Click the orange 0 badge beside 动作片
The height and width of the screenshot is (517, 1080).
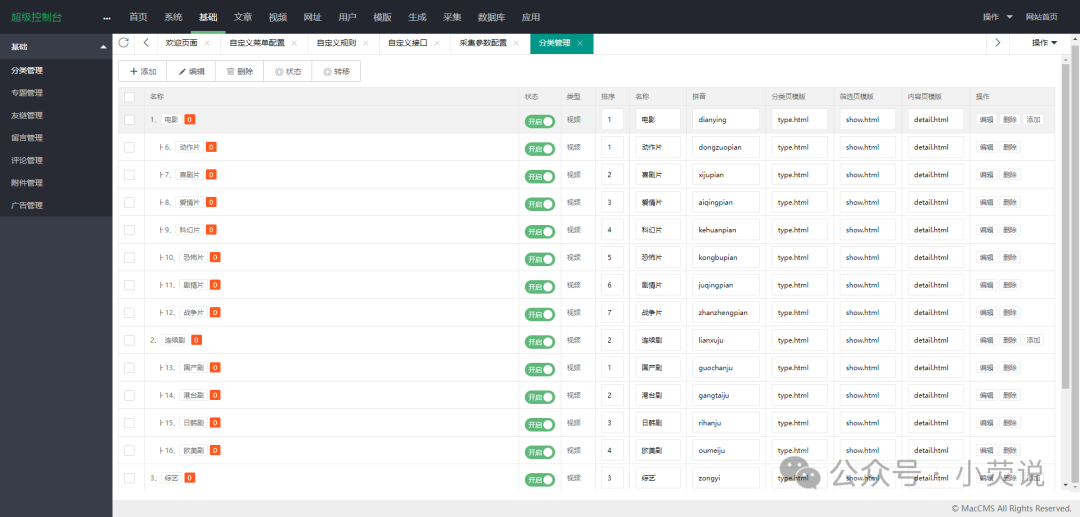[x=211, y=147]
